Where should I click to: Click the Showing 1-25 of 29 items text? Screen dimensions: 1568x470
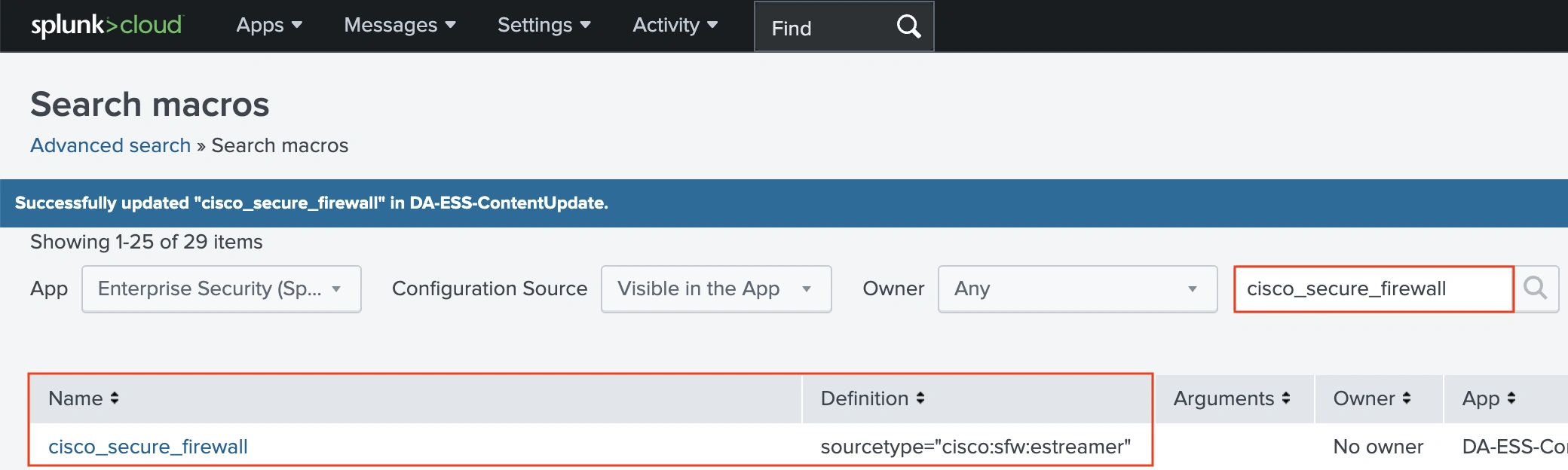coord(146,242)
